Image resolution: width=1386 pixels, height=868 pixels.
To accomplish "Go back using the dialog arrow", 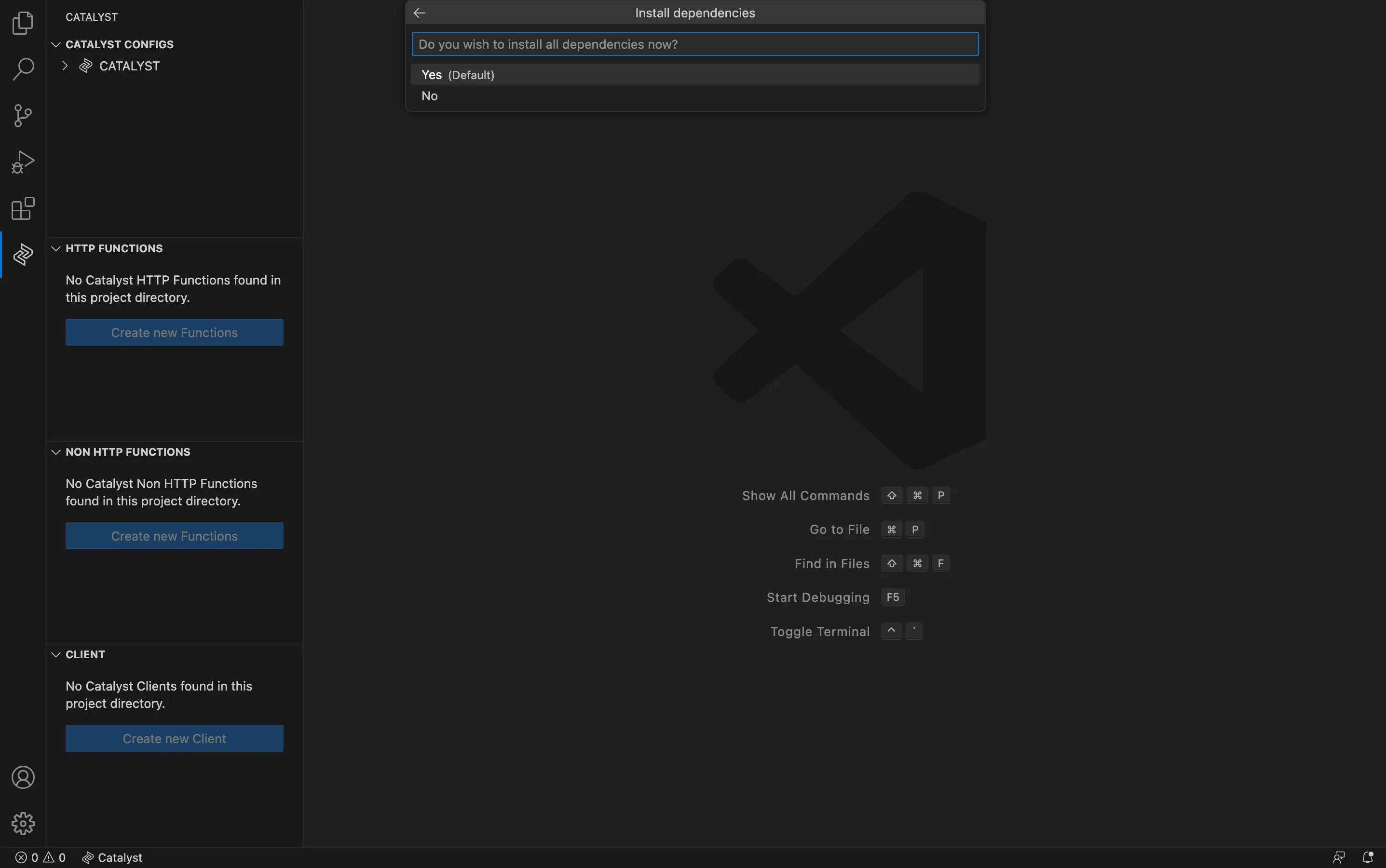I will point(420,13).
